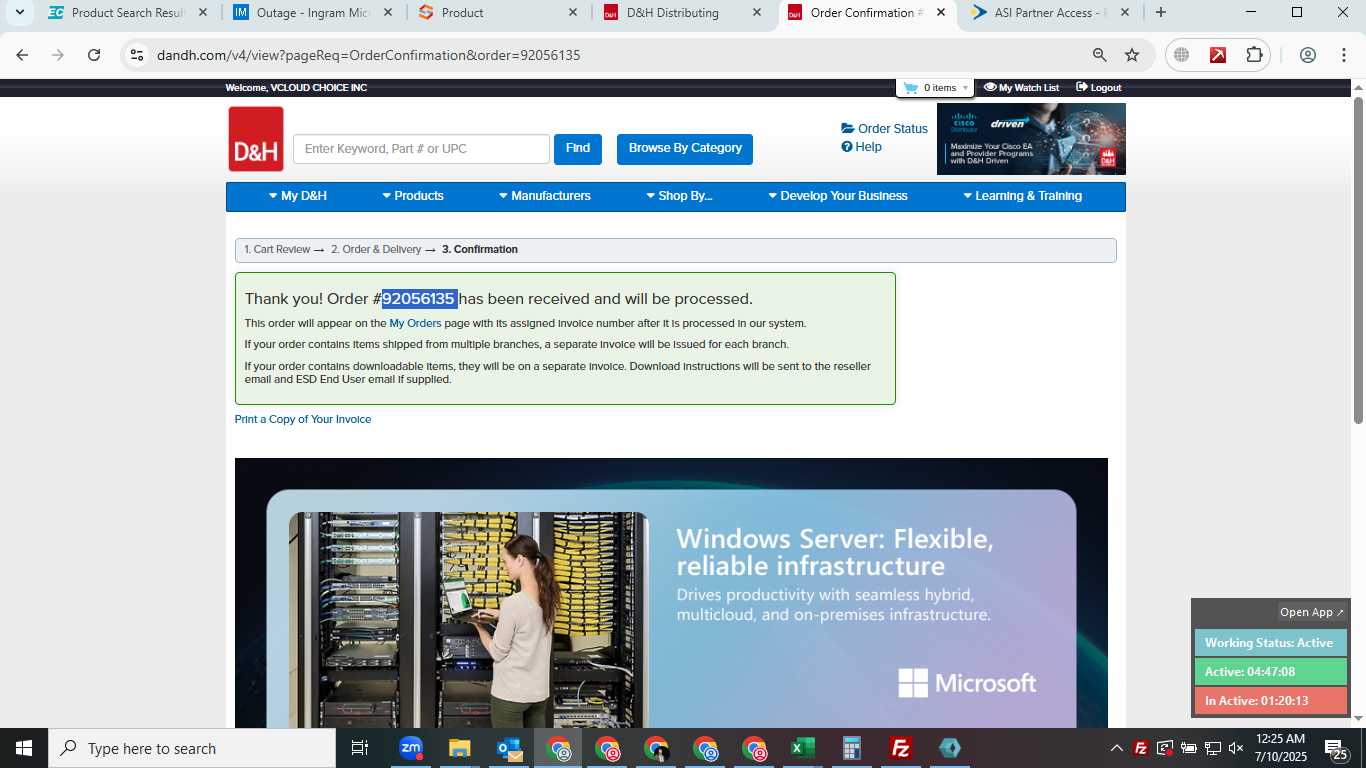This screenshot has height=768, width=1366.
Task: Open the Help link
Action: coord(861,147)
